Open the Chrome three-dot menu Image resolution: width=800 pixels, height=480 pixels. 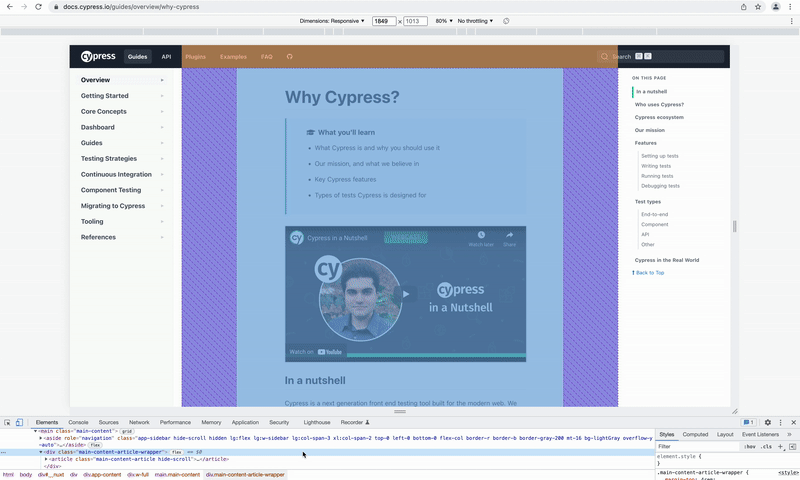(791, 7)
